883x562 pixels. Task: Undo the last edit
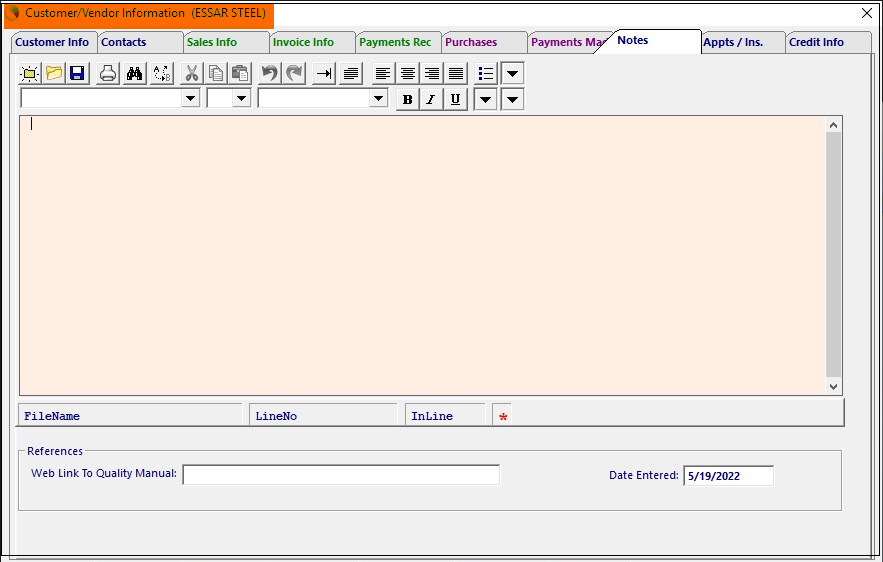tap(270, 73)
